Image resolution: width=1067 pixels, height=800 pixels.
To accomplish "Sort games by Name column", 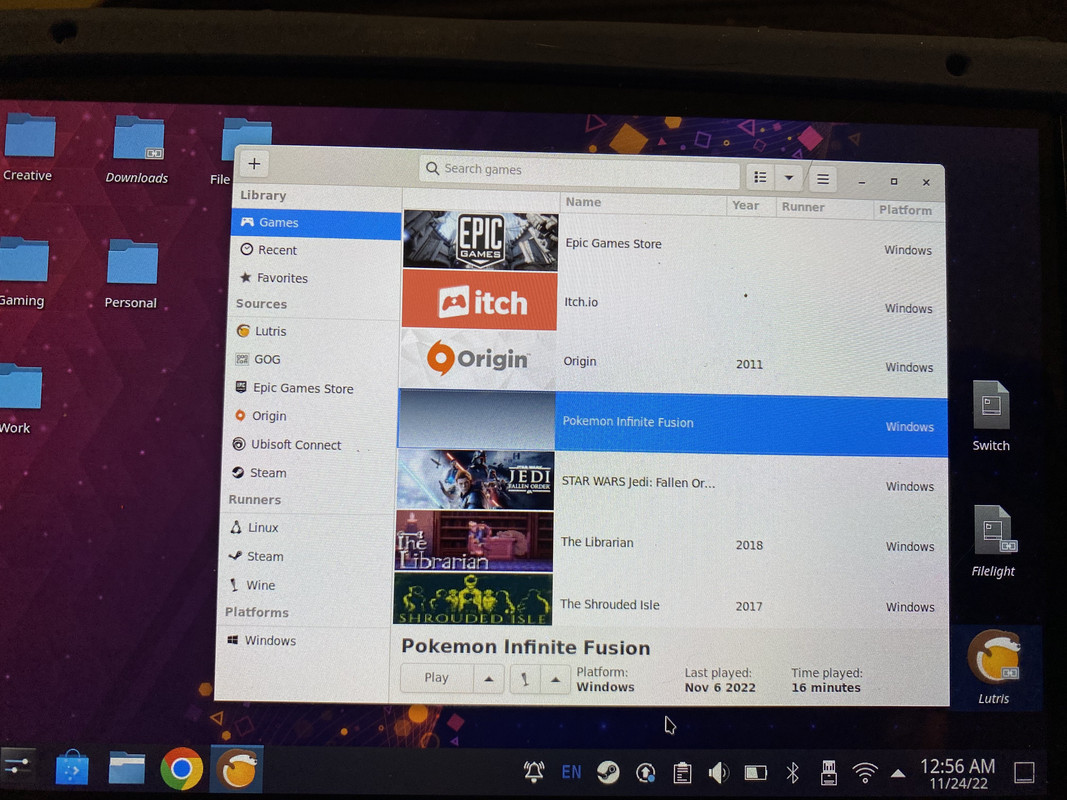I will tap(643, 203).
